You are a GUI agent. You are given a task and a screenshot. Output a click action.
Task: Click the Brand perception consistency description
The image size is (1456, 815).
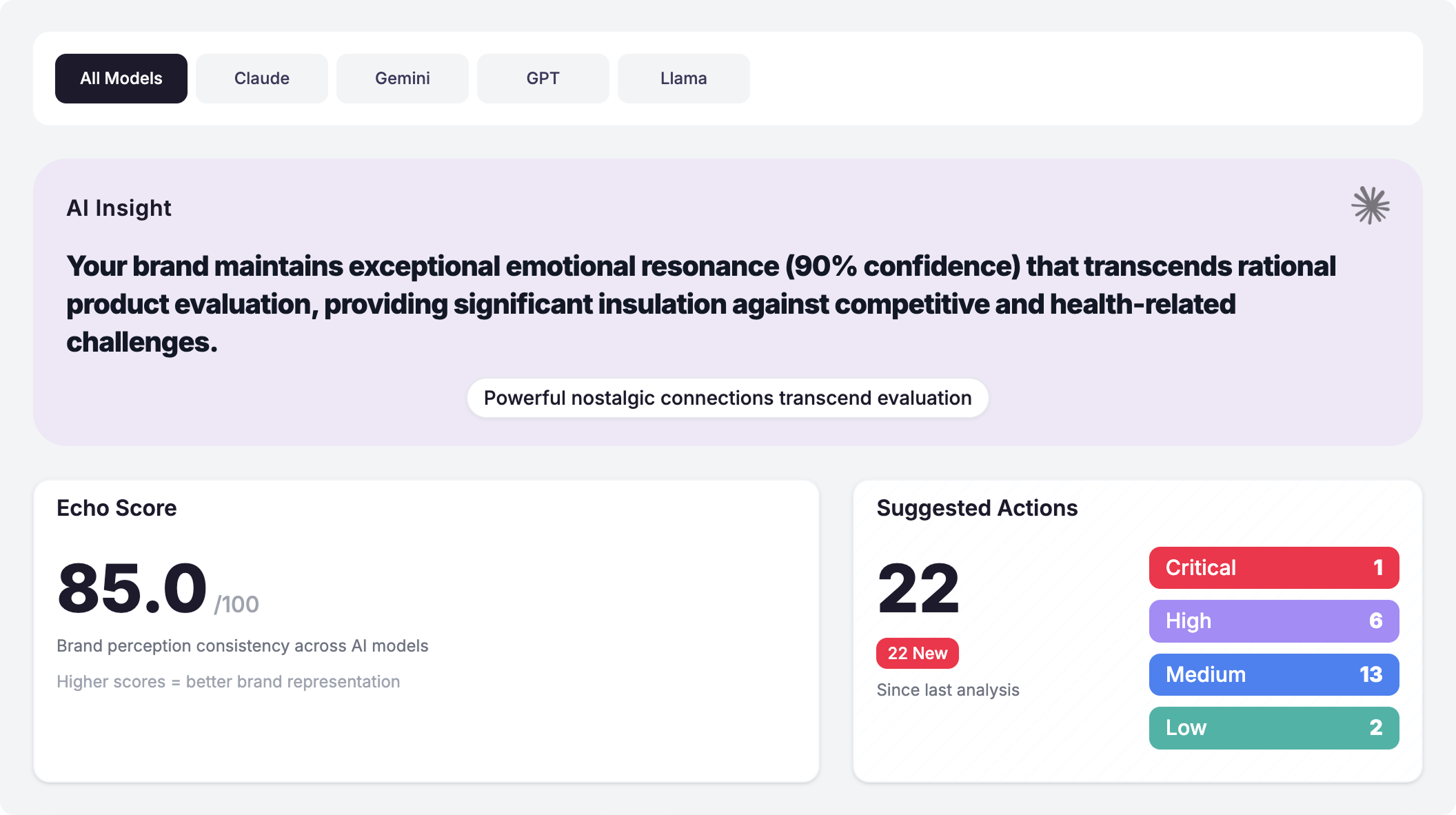point(243,646)
